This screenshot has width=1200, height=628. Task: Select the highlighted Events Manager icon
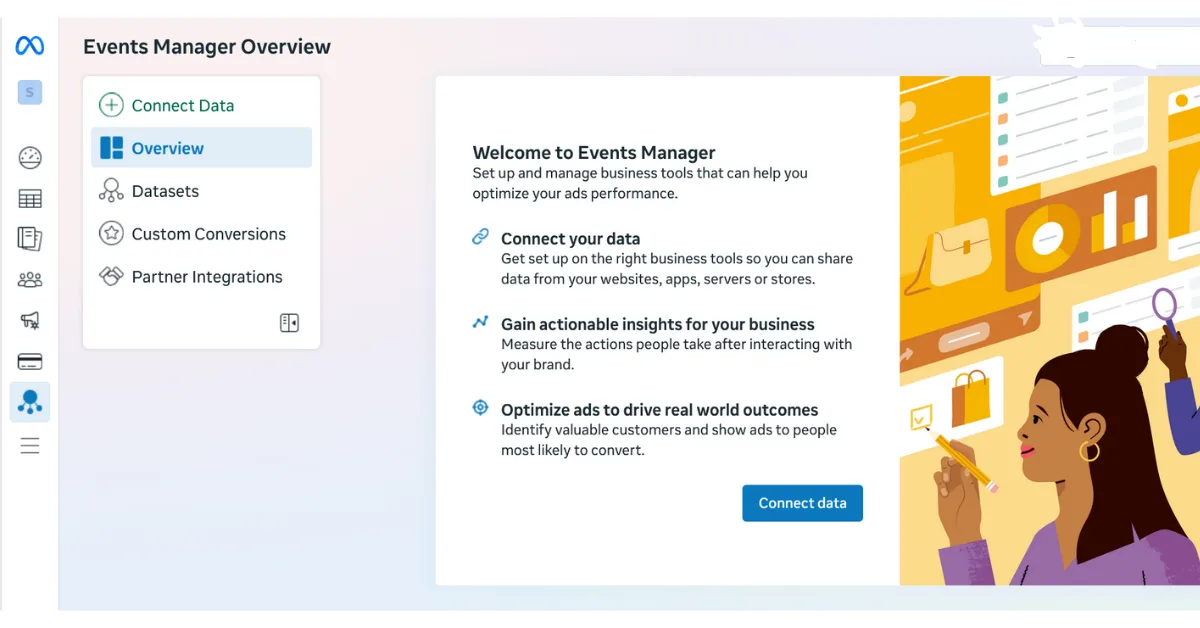click(29, 402)
